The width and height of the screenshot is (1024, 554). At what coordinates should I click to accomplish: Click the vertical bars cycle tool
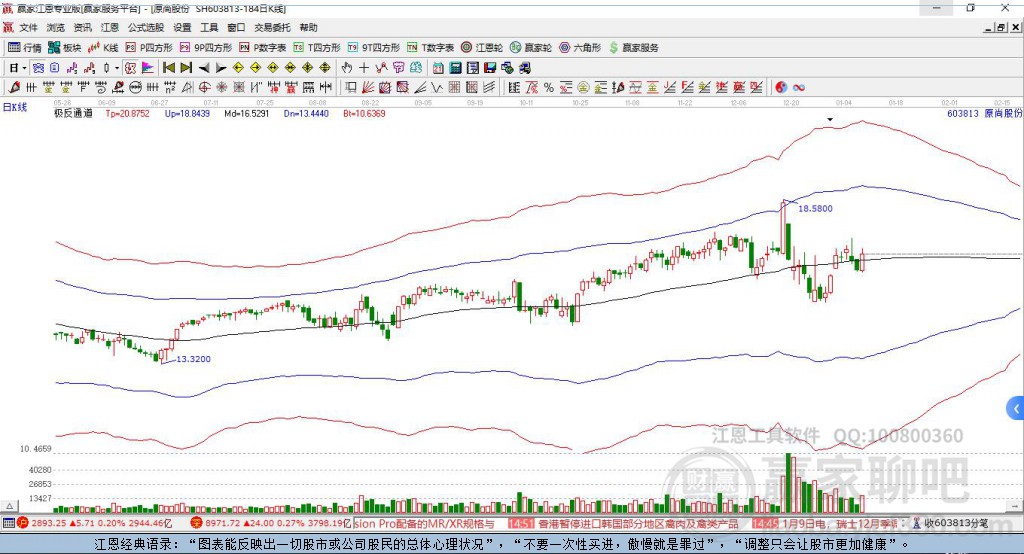click(x=31, y=88)
